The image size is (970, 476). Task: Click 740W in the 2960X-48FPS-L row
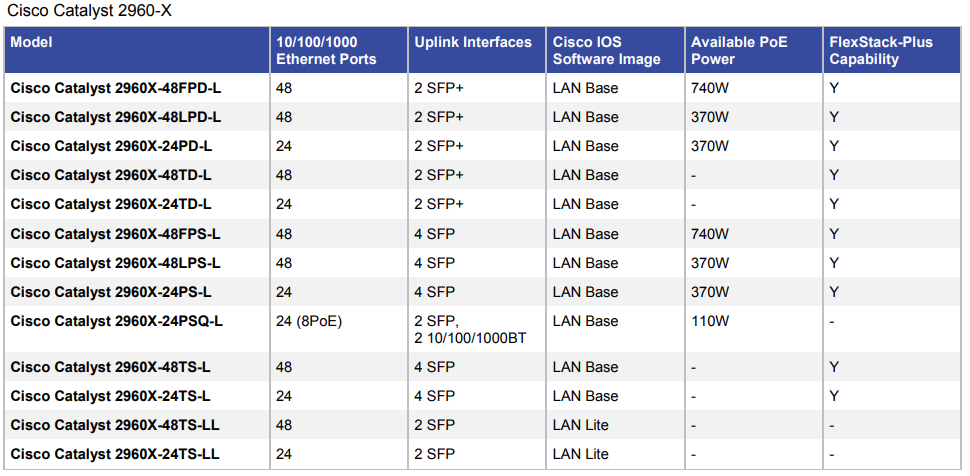point(710,234)
